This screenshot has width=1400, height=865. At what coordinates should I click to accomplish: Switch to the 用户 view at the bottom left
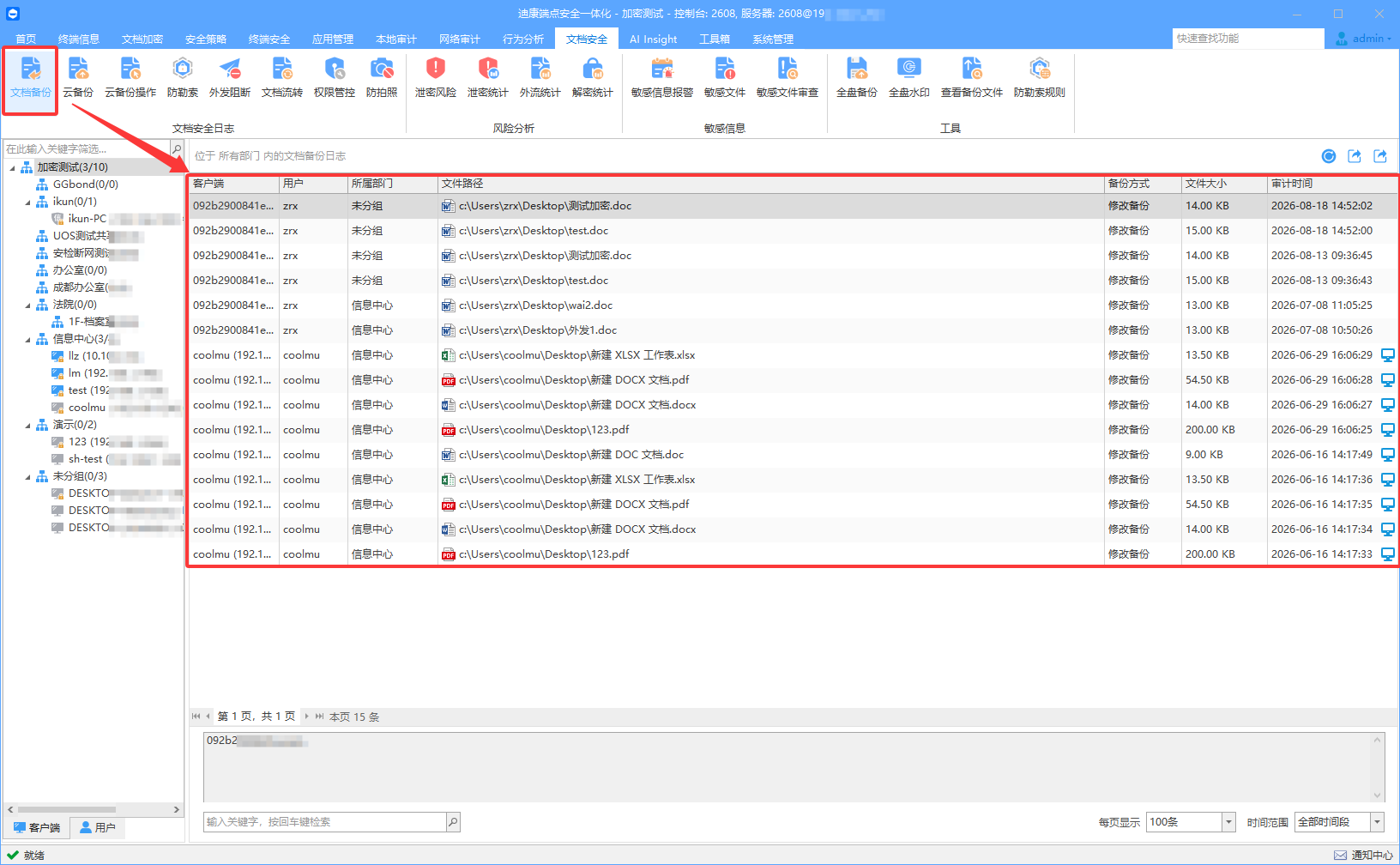pos(97,828)
